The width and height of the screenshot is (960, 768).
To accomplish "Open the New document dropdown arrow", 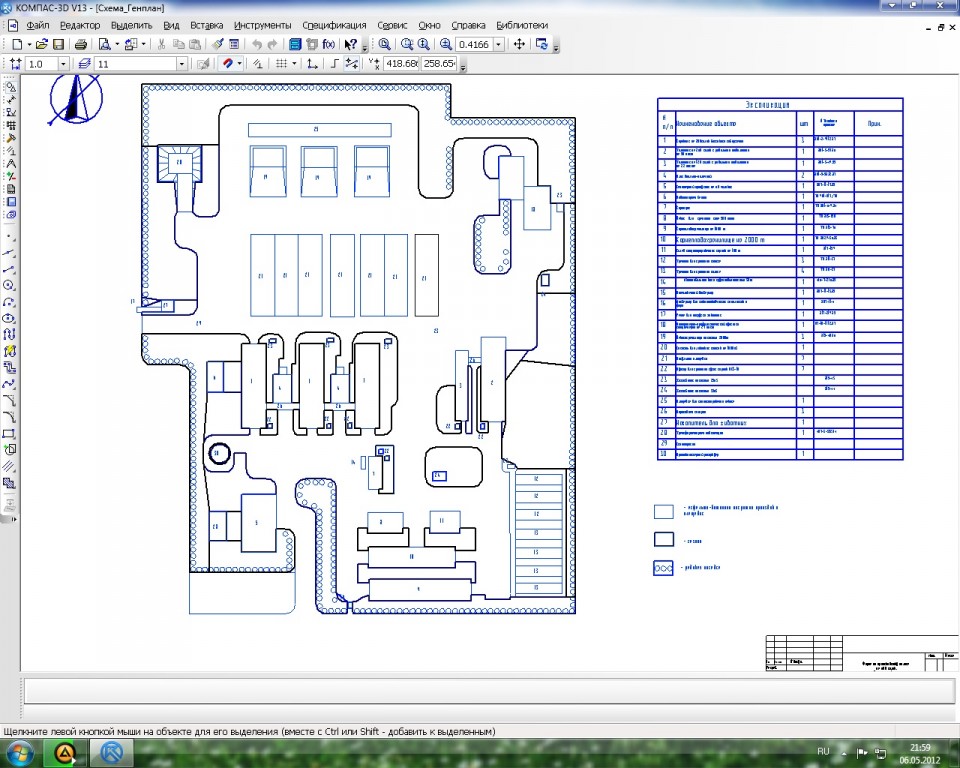I will pyautogui.click(x=29, y=44).
